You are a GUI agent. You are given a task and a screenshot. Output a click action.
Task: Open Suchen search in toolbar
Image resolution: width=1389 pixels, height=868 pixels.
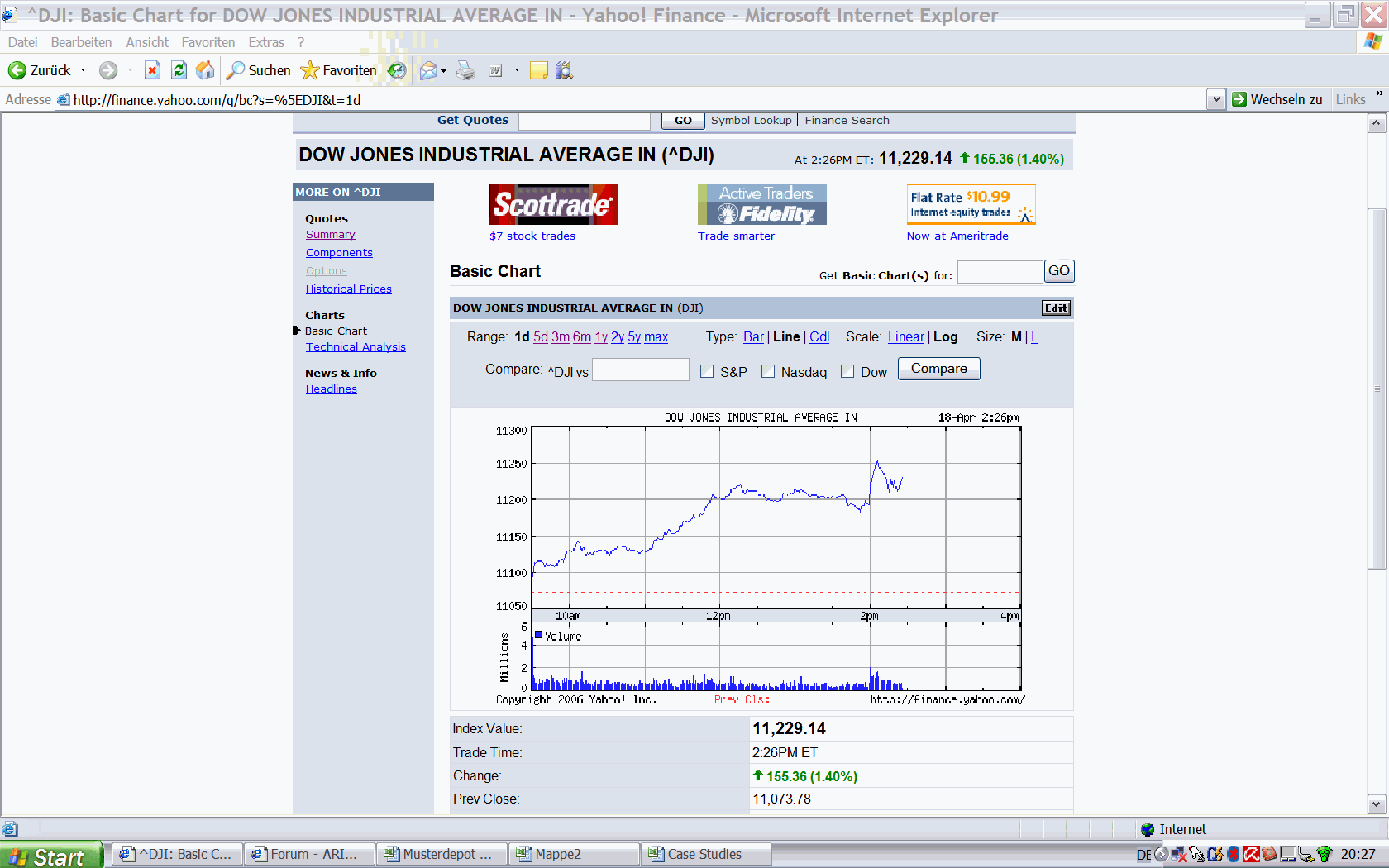coord(259,70)
